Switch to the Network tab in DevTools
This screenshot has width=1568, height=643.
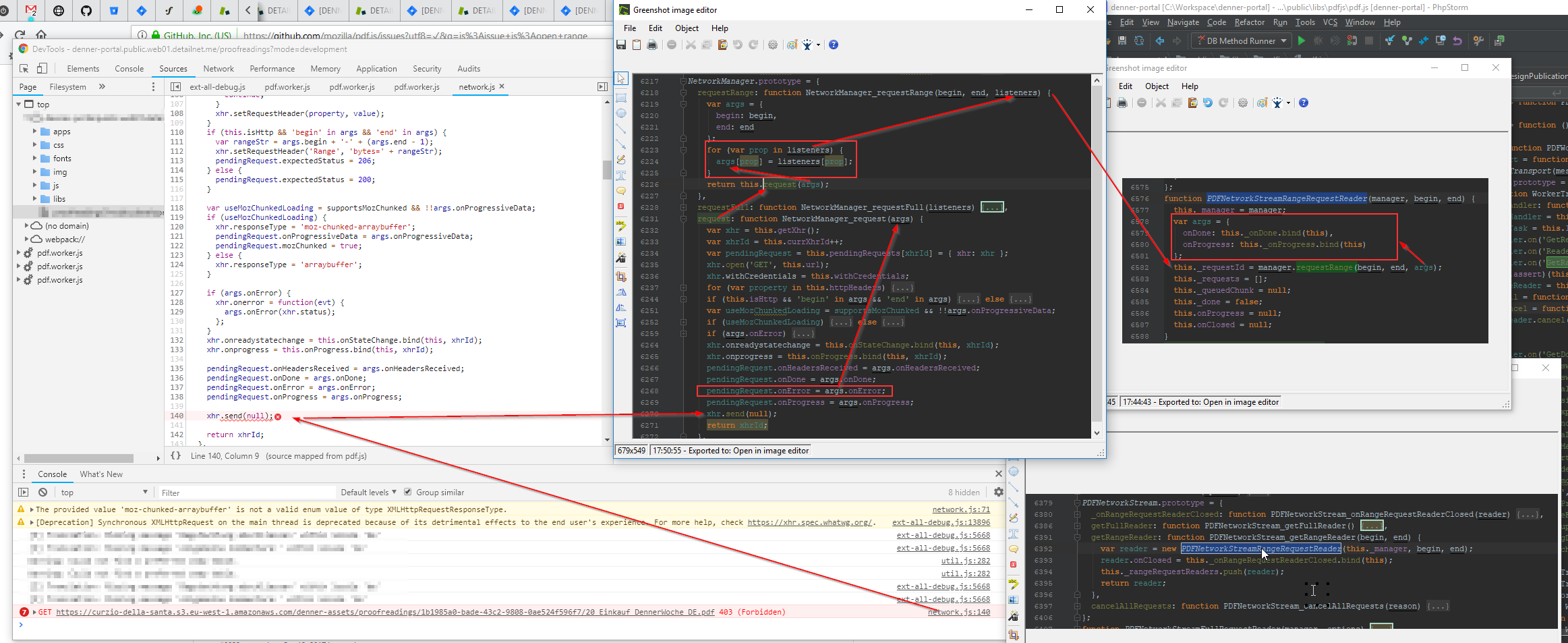219,68
